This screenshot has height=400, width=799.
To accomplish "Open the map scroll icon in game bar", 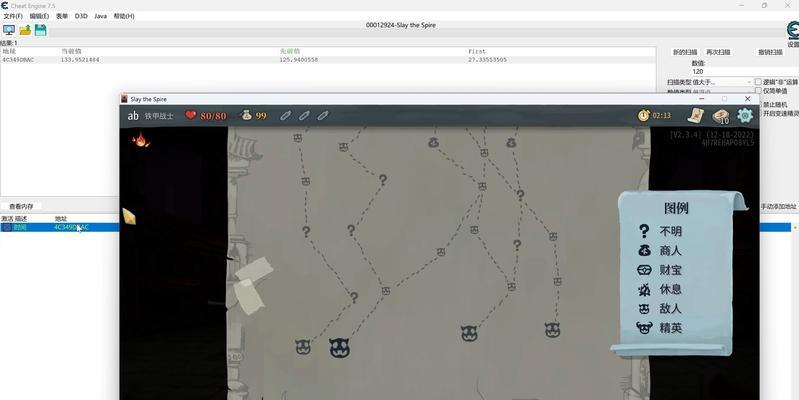I will click(695, 115).
